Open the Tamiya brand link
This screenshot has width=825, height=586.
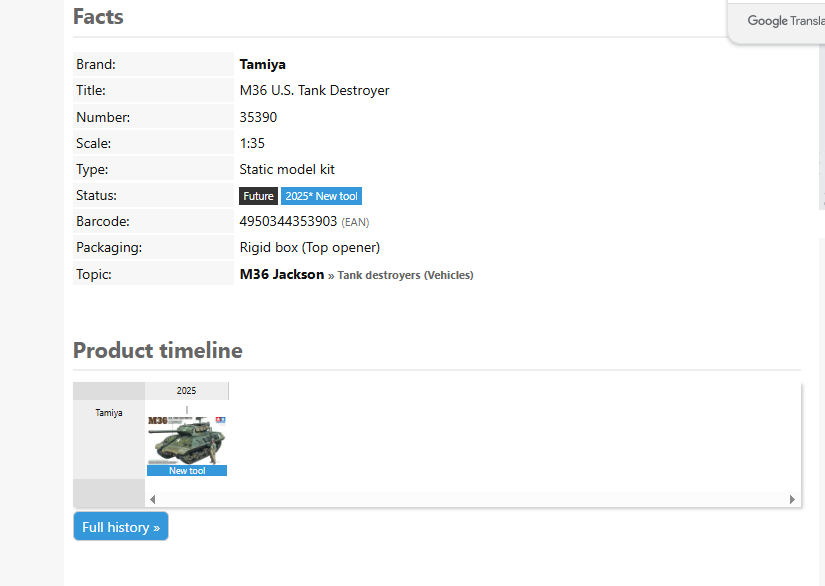pos(263,64)
